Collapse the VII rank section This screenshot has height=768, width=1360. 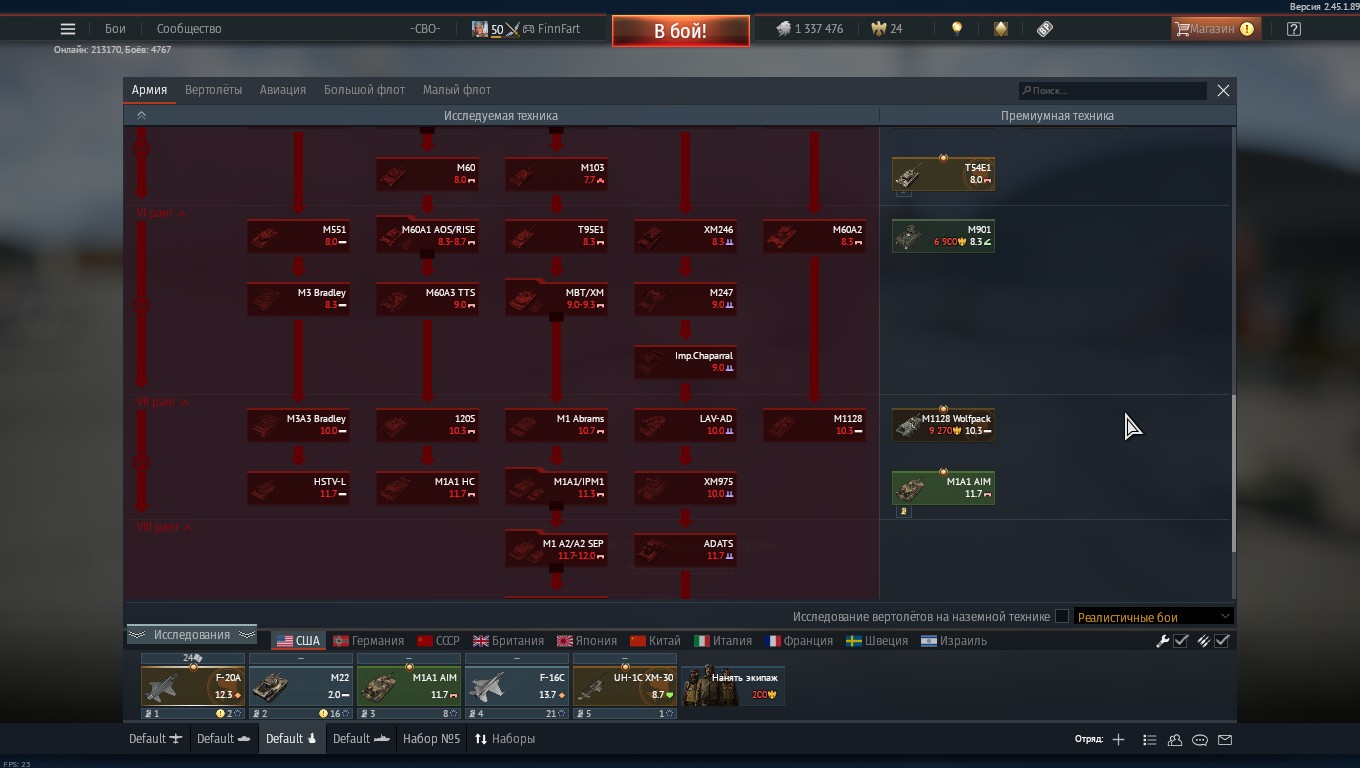coord(163,402)
